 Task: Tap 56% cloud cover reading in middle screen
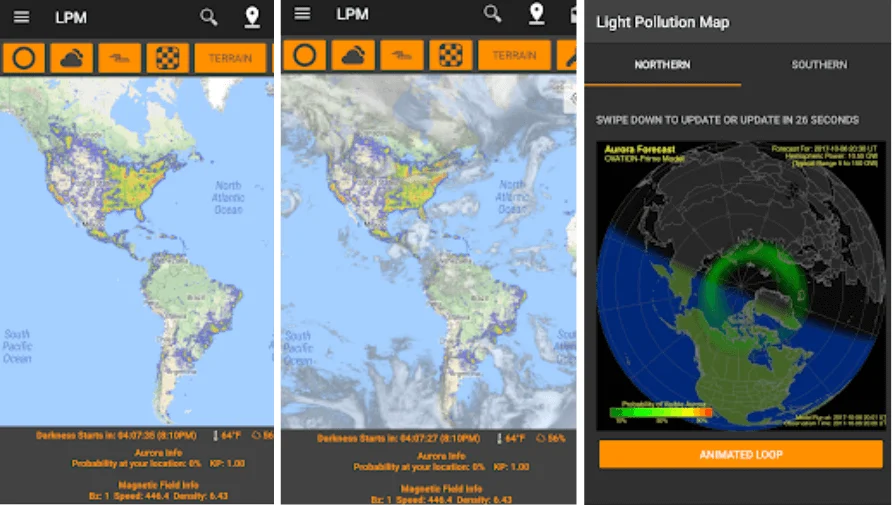coord(551,438)
